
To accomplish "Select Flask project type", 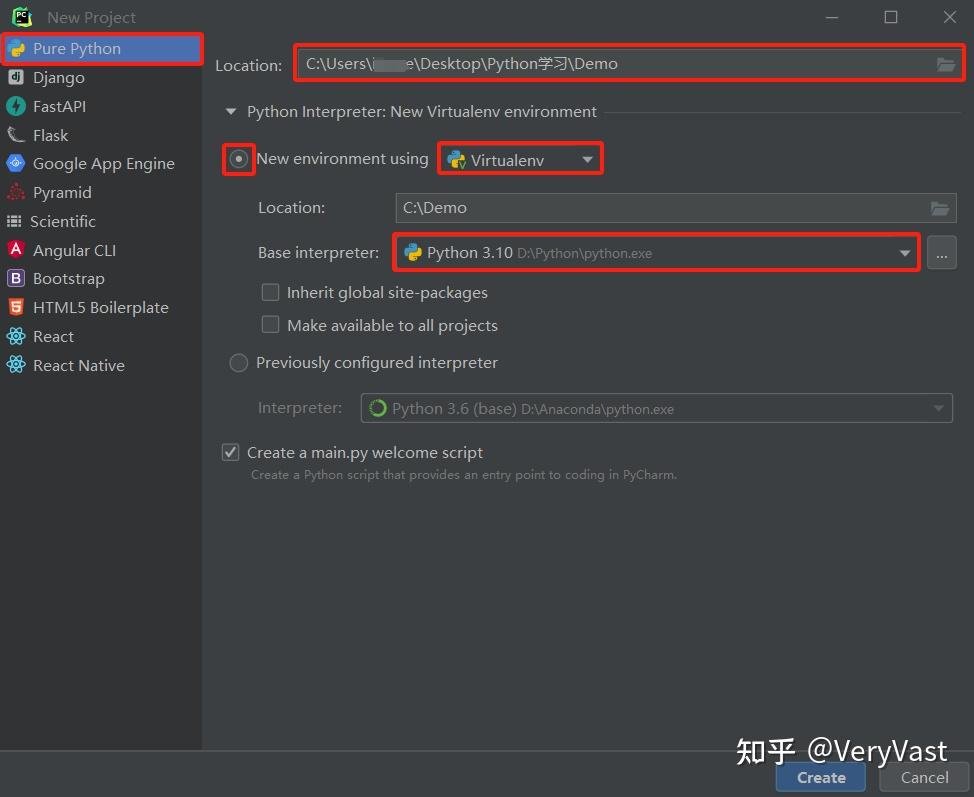I will click(x=102, y=135).
